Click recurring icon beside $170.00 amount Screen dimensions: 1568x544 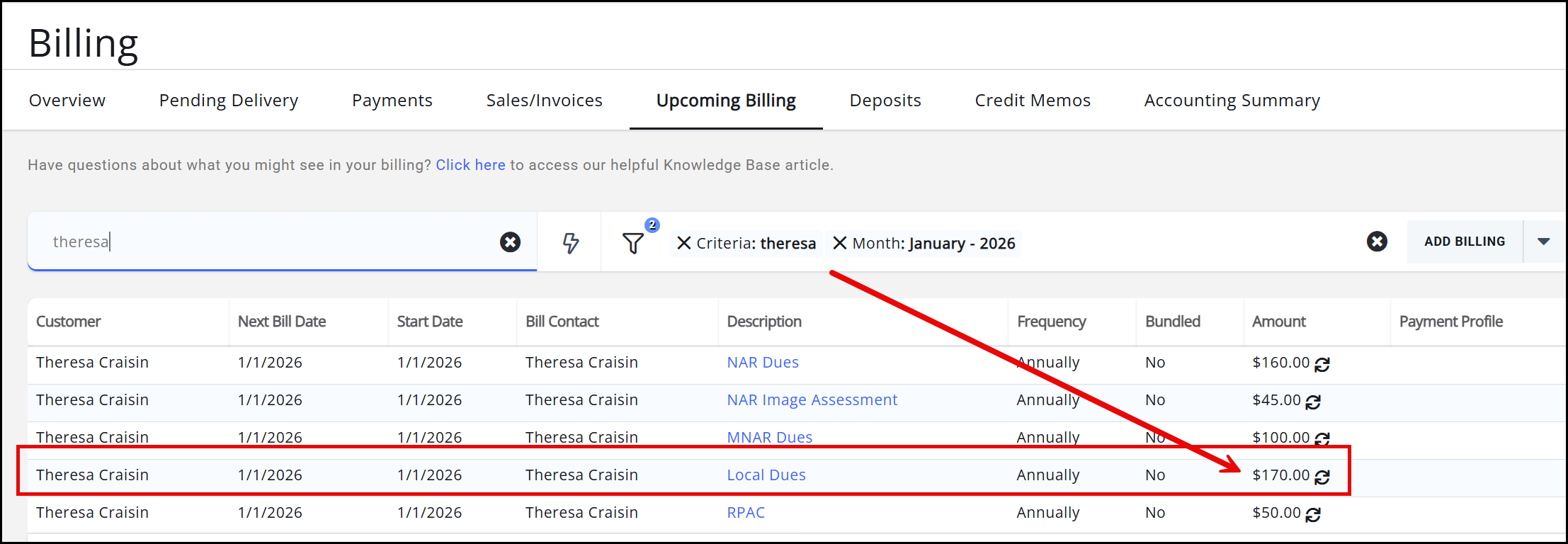(1322, 477)
